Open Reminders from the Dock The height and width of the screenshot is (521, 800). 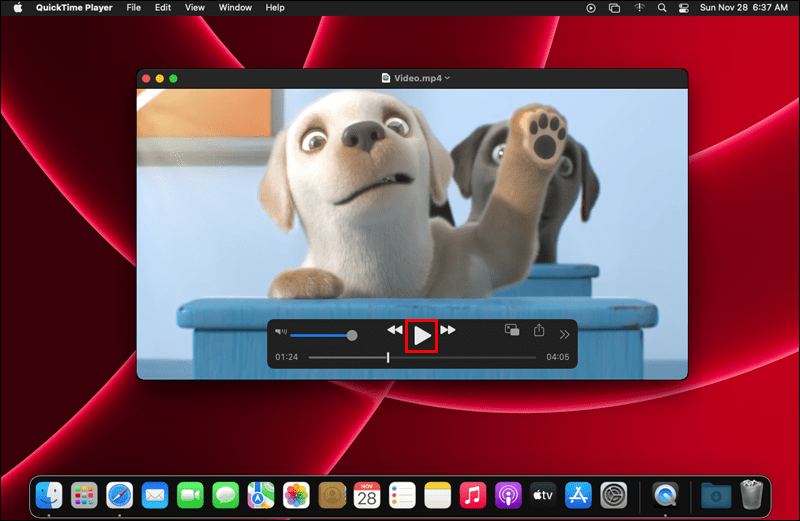(402, 495)
